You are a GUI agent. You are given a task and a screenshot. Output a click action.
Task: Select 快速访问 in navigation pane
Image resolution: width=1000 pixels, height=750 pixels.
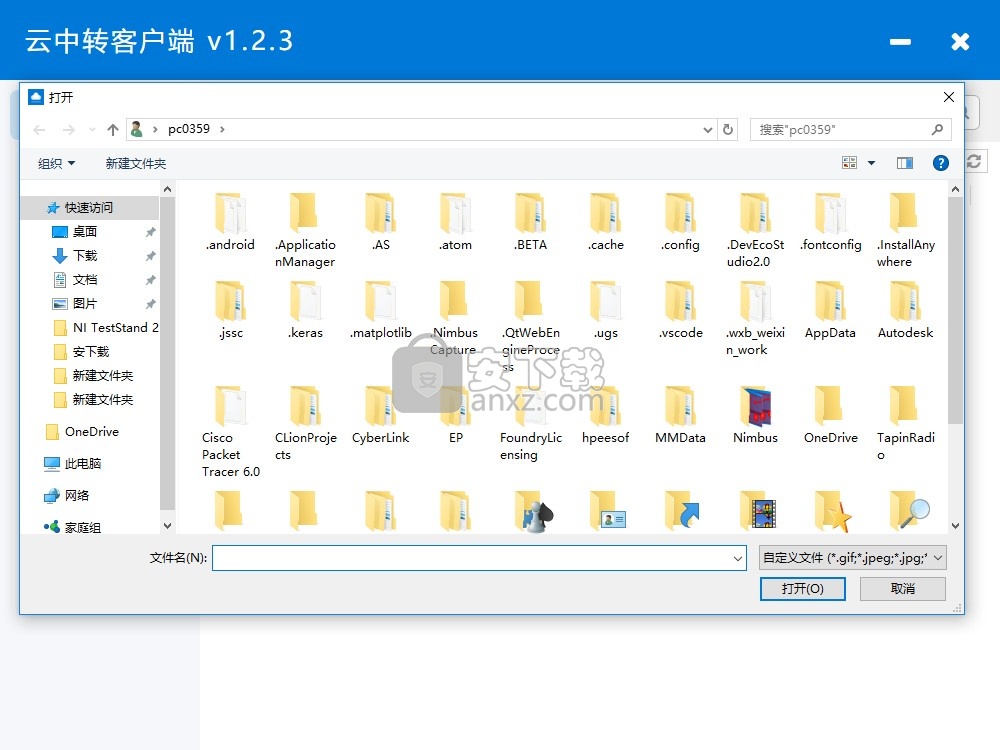click(89, 208)
